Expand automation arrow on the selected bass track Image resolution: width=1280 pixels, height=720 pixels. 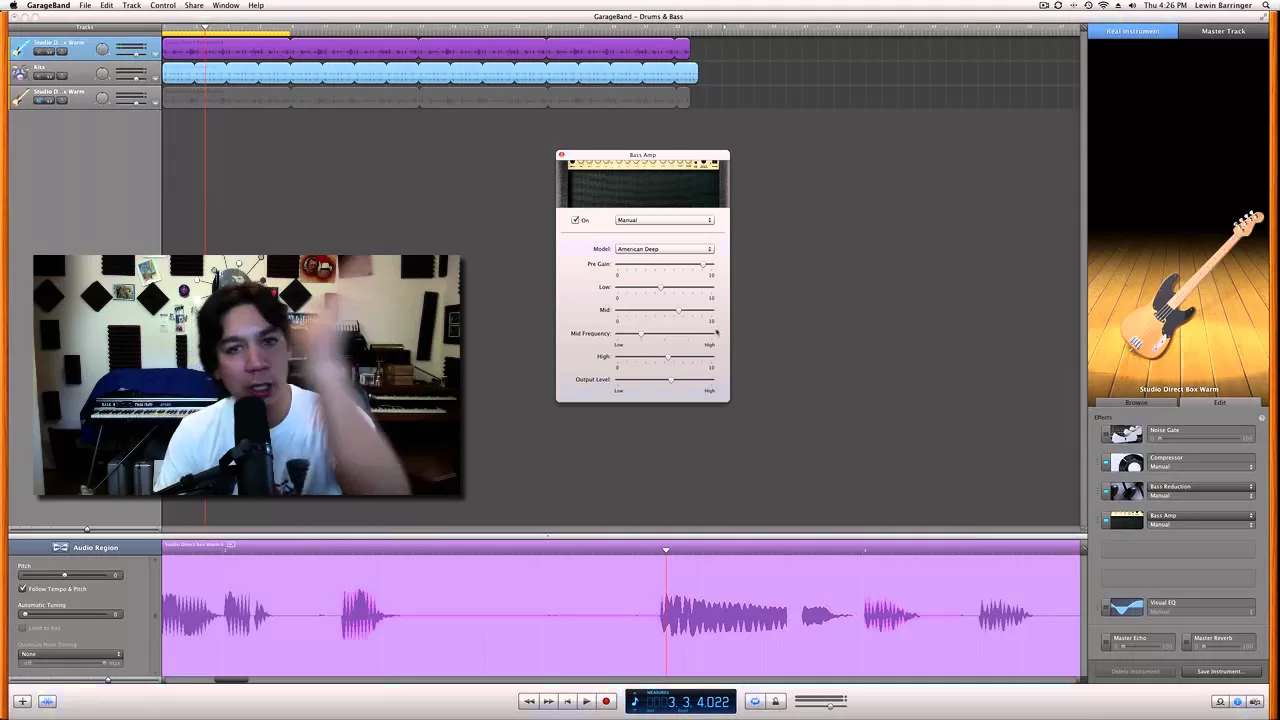pos(156,54)
